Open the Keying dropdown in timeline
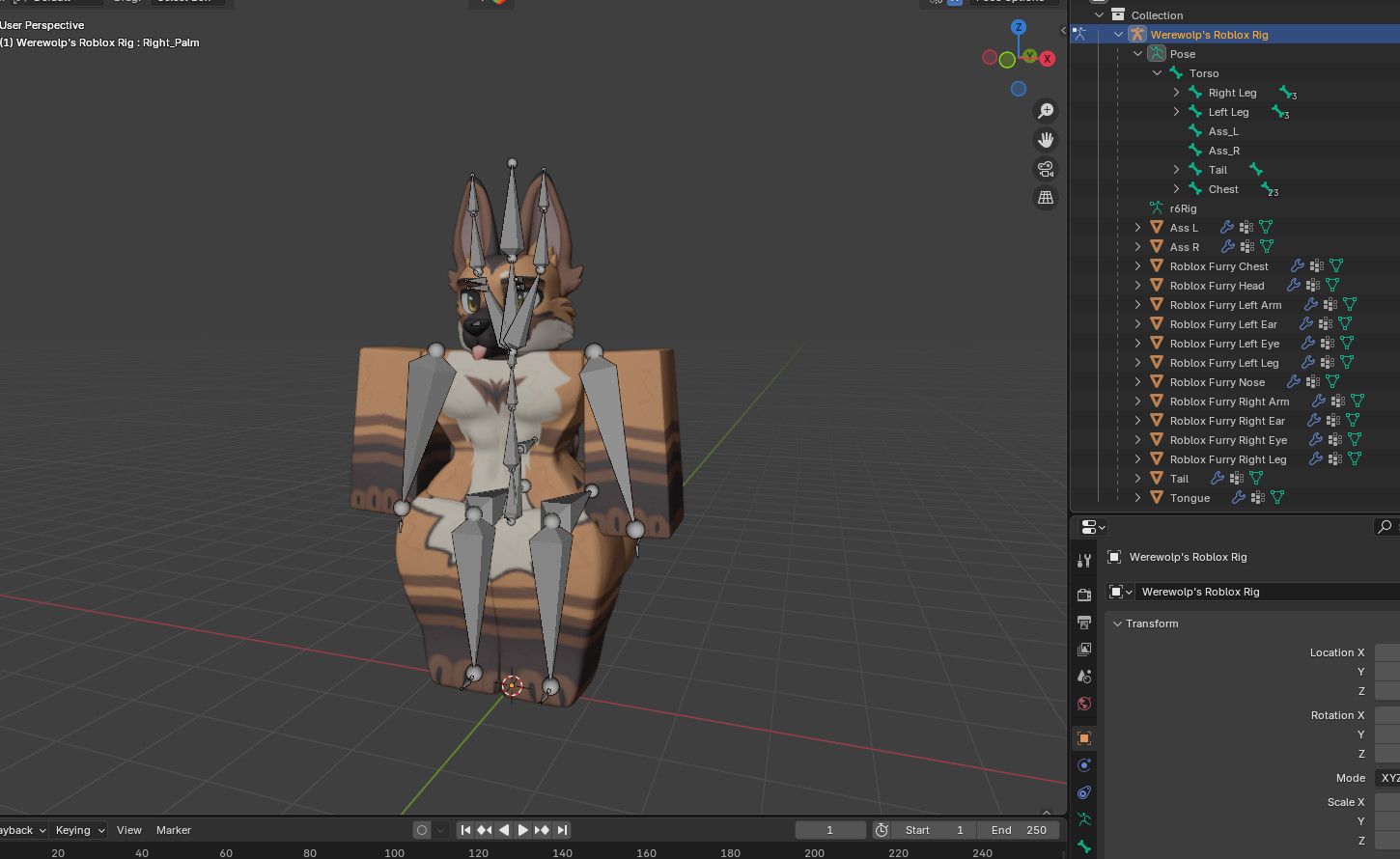This screenshot has width=1400, height=859. [79, 830]
